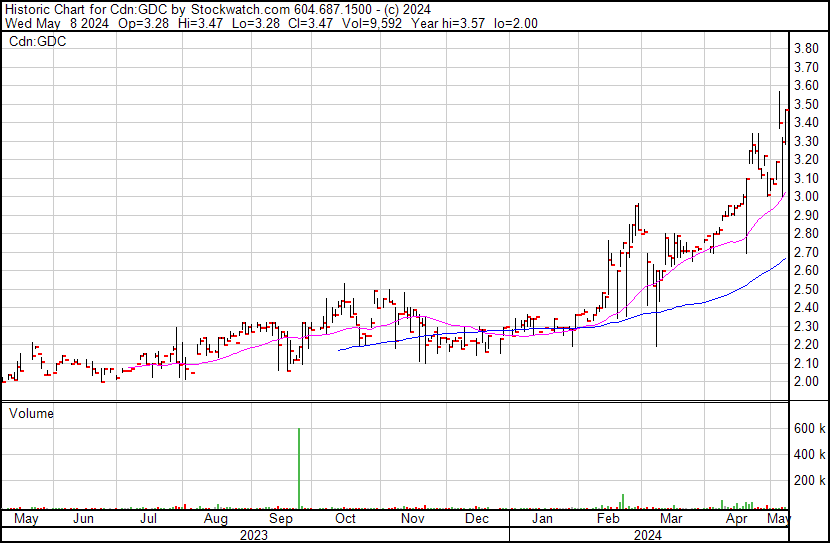Click the Feb month label on time axis
This screenshot has width=830, height=543.
[x=608, y=518]
